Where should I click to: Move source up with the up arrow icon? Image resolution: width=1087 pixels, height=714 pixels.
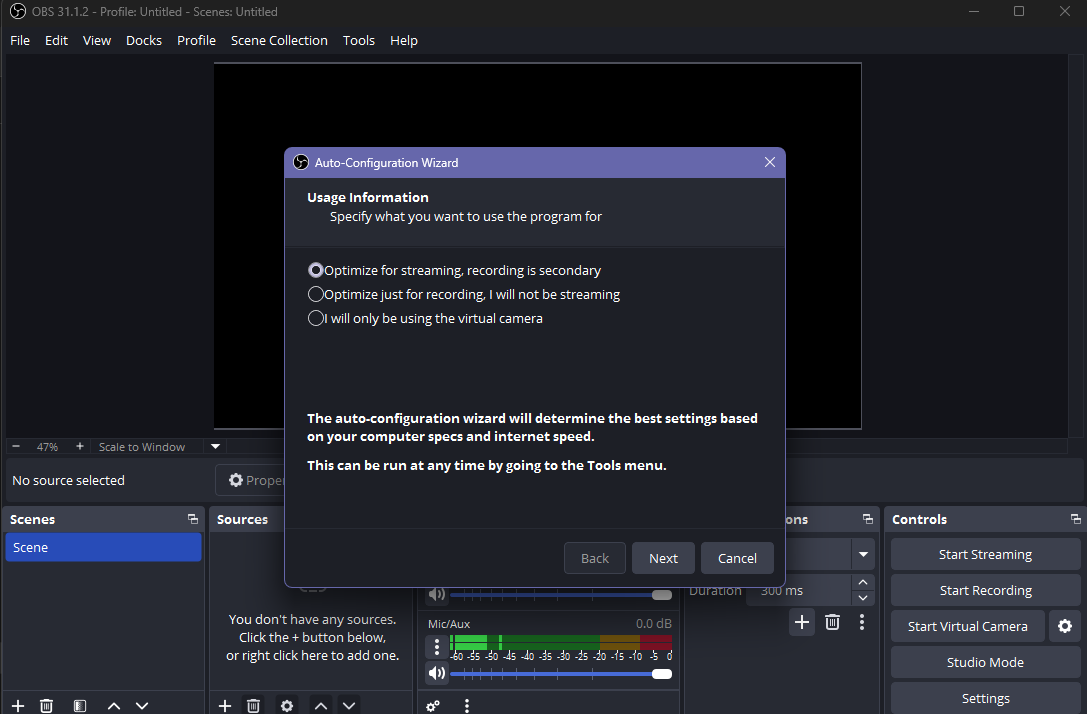point(320,705)
